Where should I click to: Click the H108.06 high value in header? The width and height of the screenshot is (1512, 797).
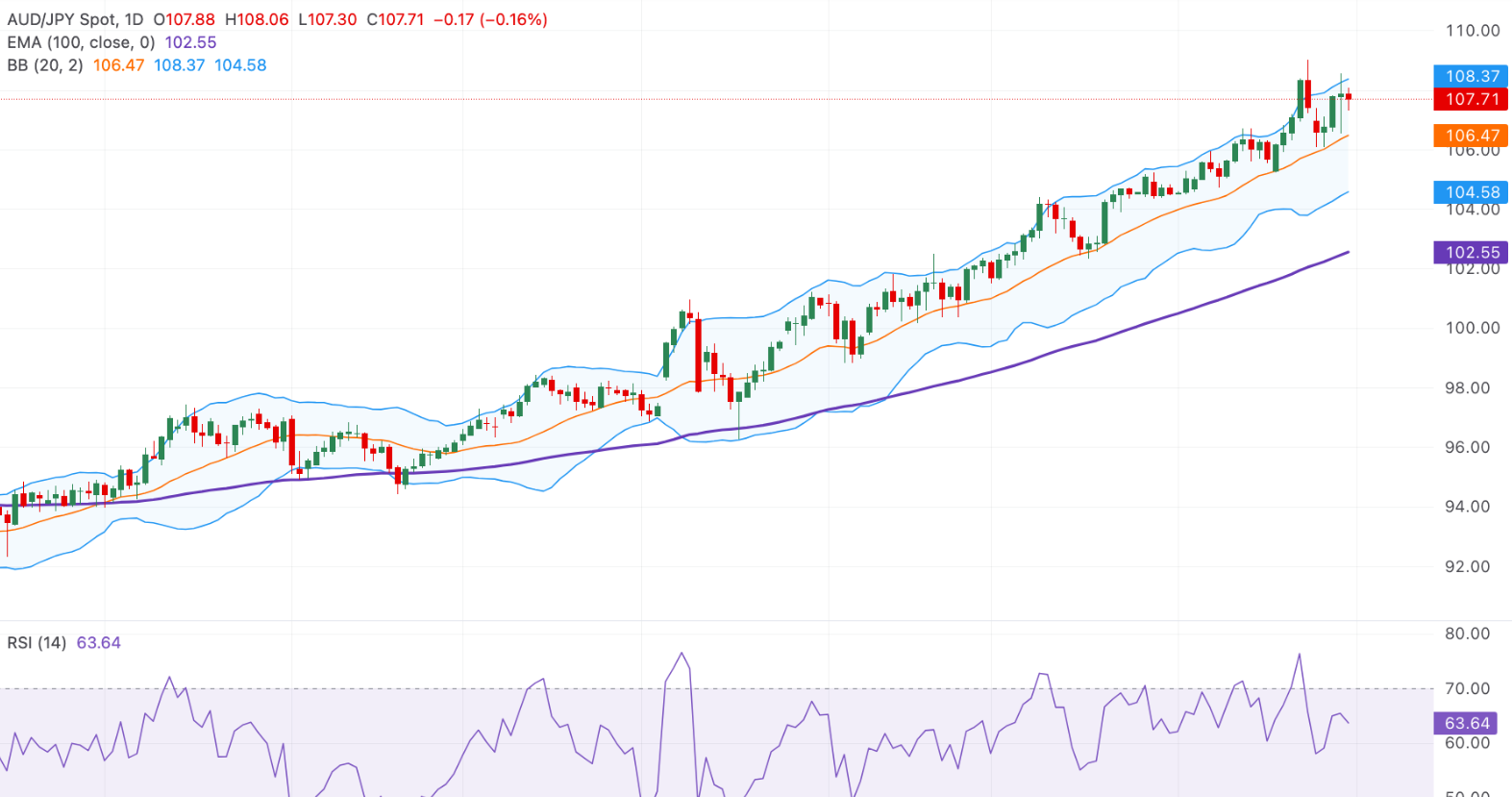coord(257,19)
